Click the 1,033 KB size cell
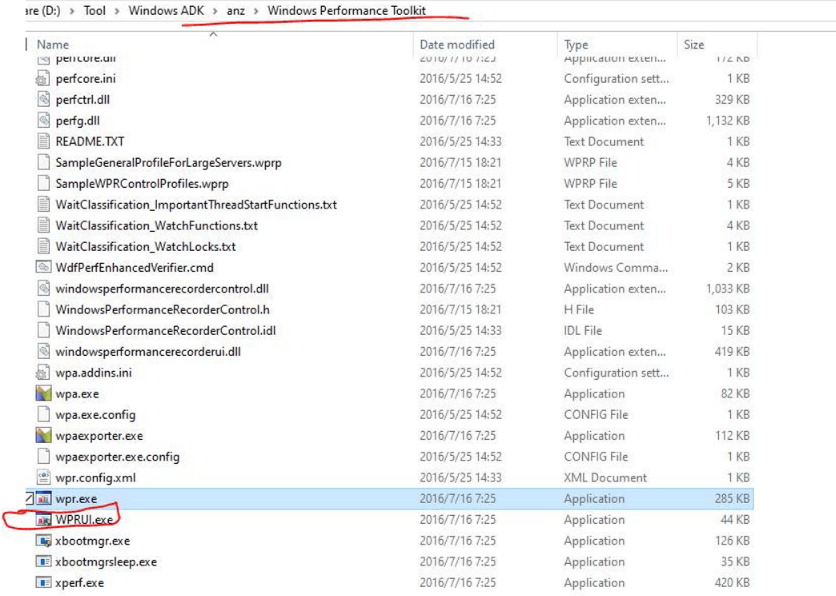836x596 pixels. click(x=728, y=289)
